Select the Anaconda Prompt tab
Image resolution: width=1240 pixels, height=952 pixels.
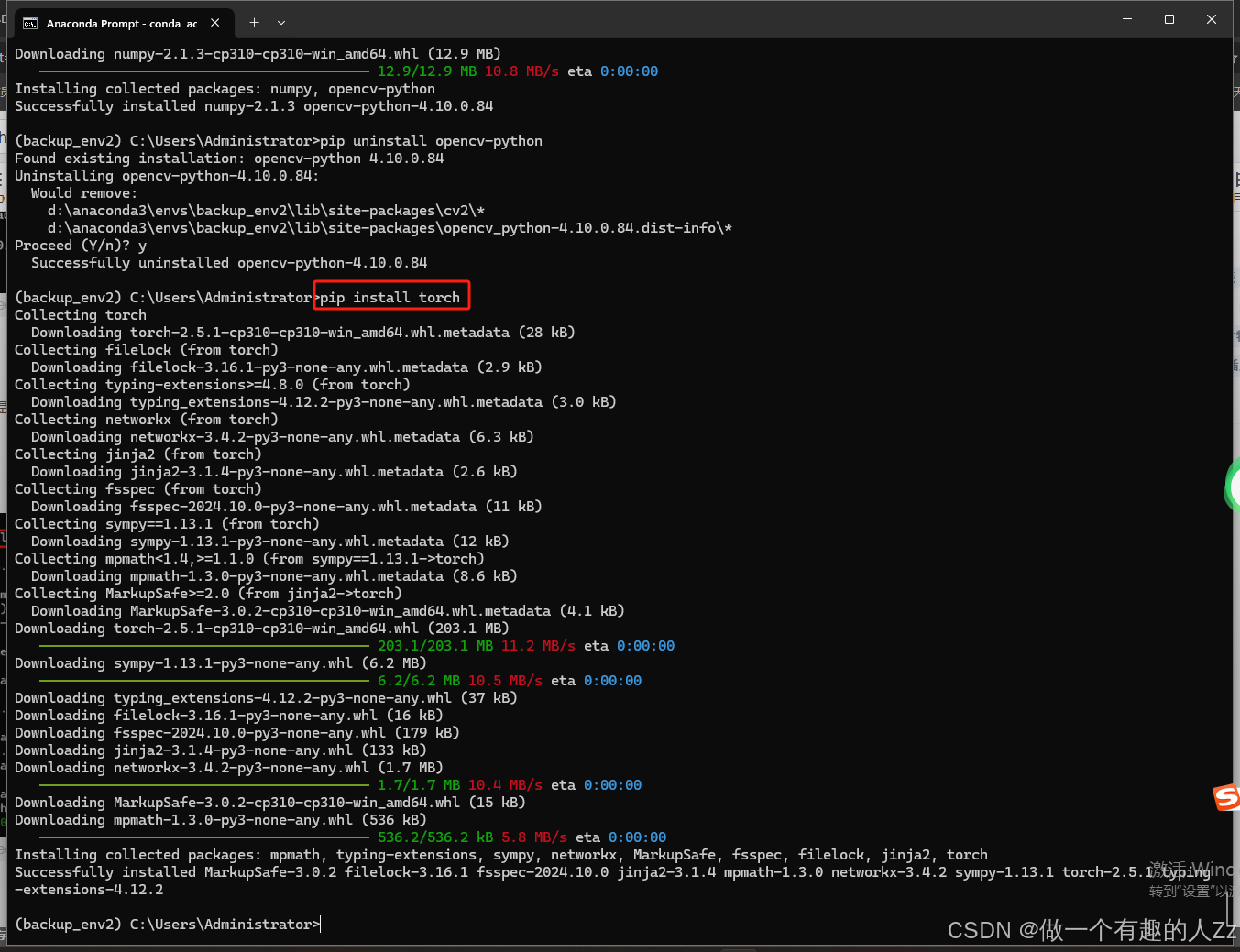[122, 23]
